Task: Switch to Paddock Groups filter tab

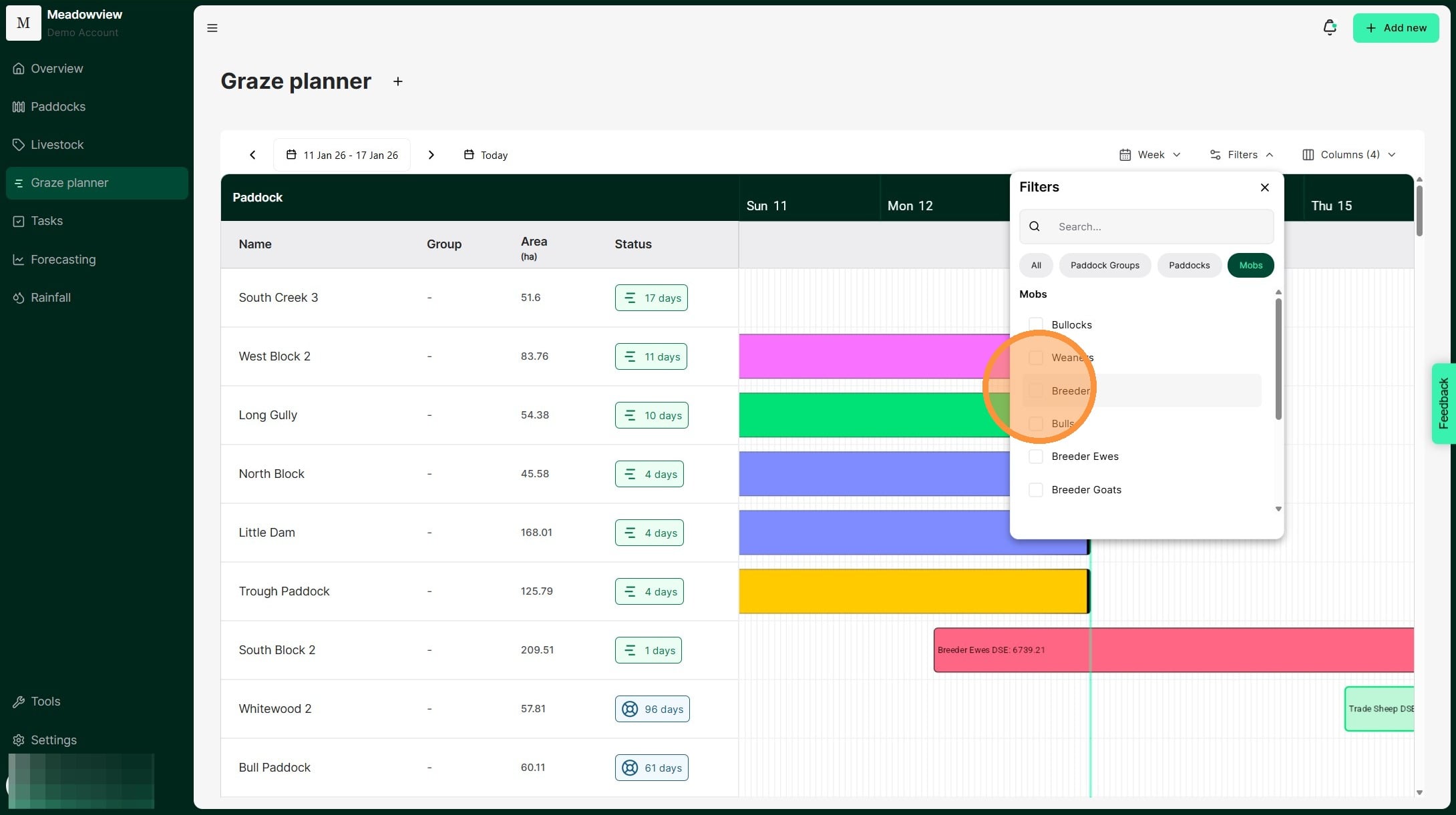Action: click(x=1105, y=266)
